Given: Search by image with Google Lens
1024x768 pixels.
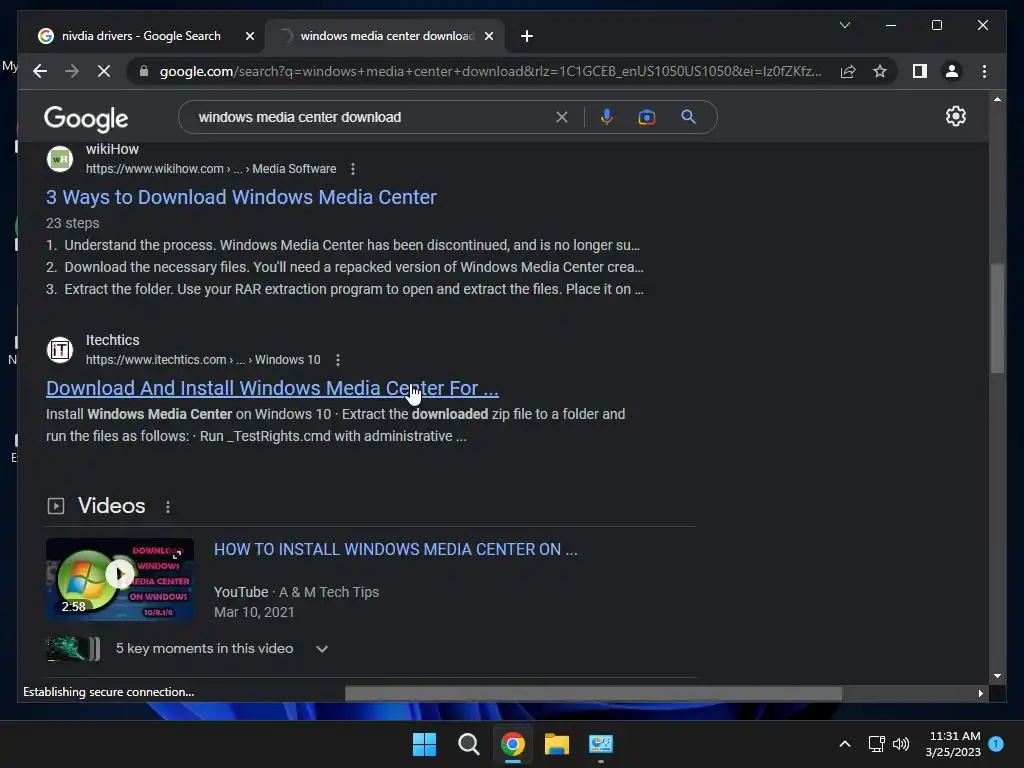Looking at the screenshot, I should coord(647,117).
